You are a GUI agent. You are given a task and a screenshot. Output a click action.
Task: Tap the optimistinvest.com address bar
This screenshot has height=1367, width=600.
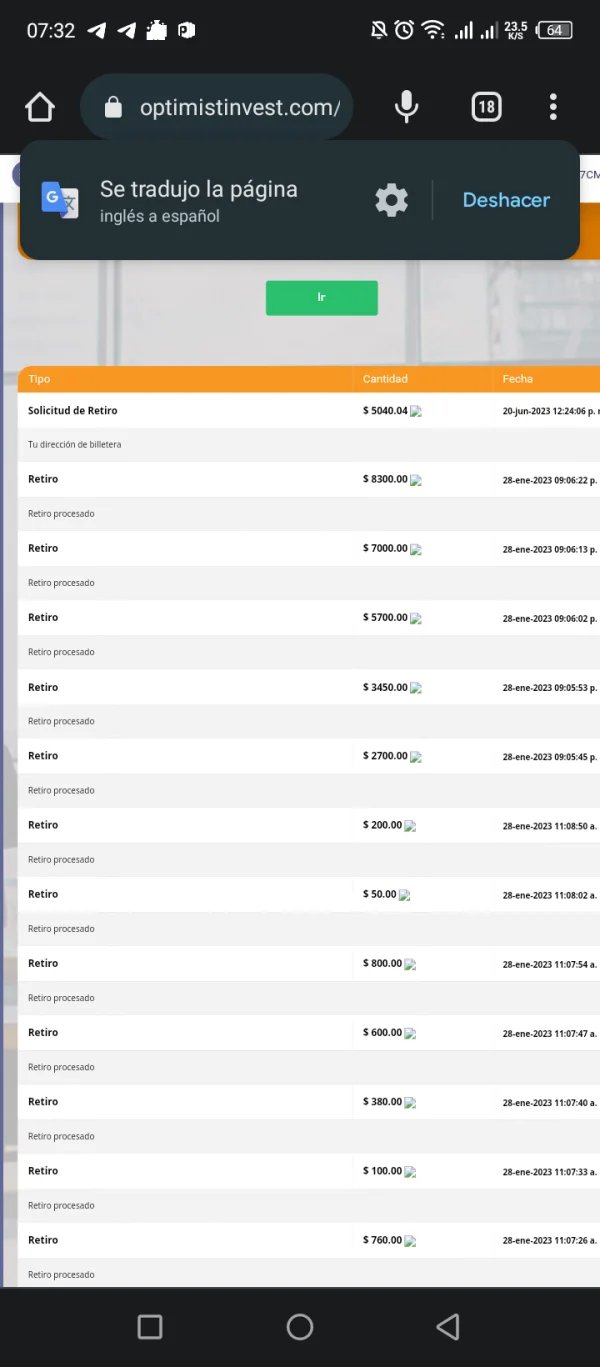coord(240,108)
